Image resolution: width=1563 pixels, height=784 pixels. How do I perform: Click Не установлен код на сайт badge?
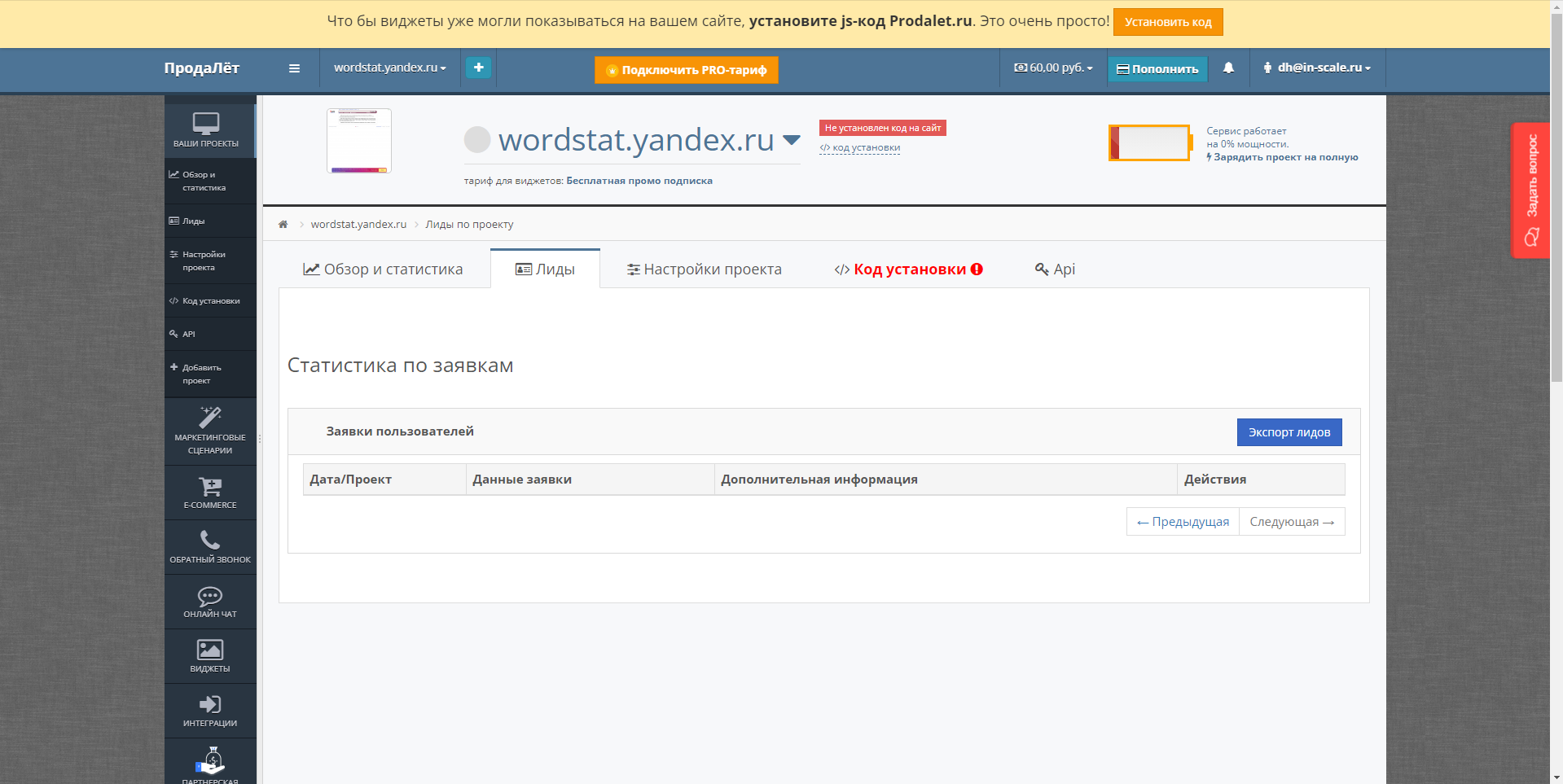click(x=883, y=128)
